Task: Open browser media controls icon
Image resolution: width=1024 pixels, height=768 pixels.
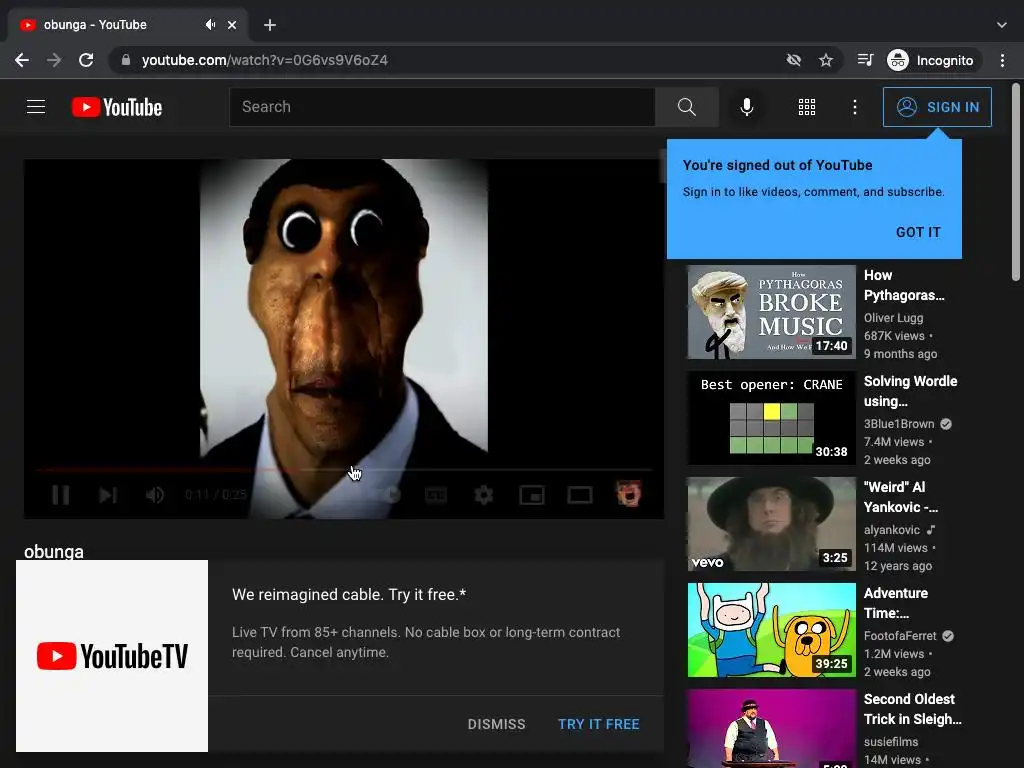Action: [865, 60]
